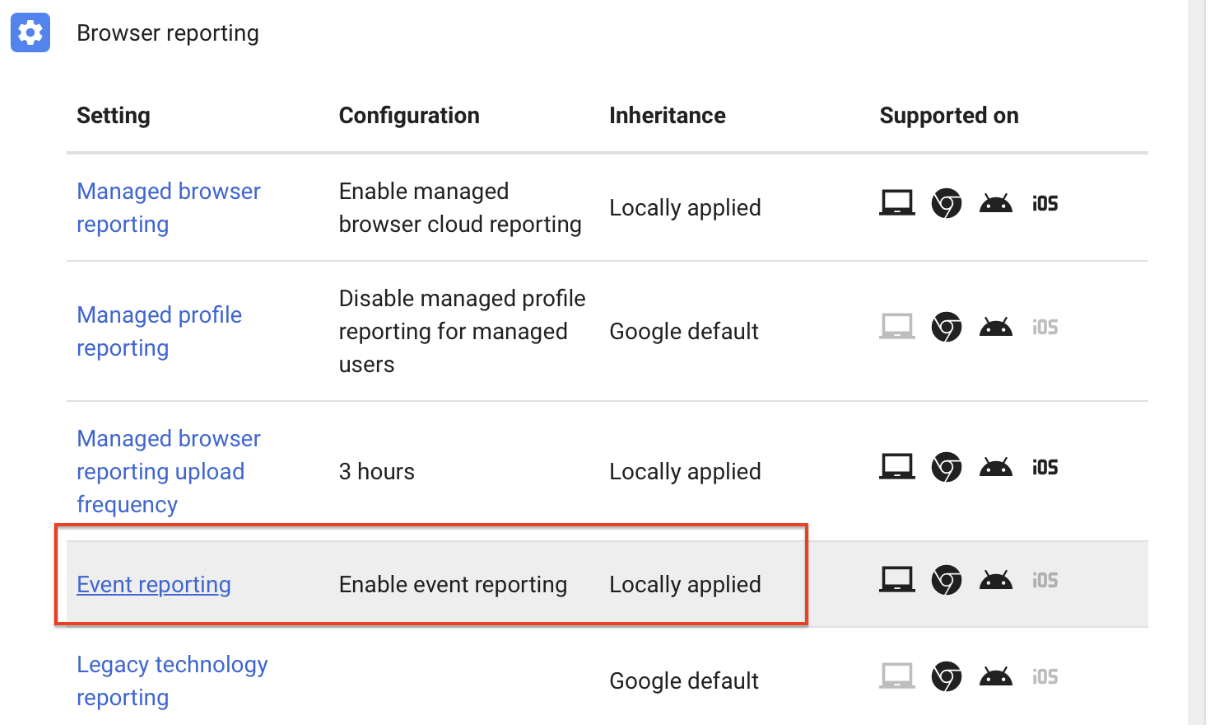The width and height of the screenshot is (1208, 728).
Task: Open Legacy technology reporting setting
Action: click(172, 680)
